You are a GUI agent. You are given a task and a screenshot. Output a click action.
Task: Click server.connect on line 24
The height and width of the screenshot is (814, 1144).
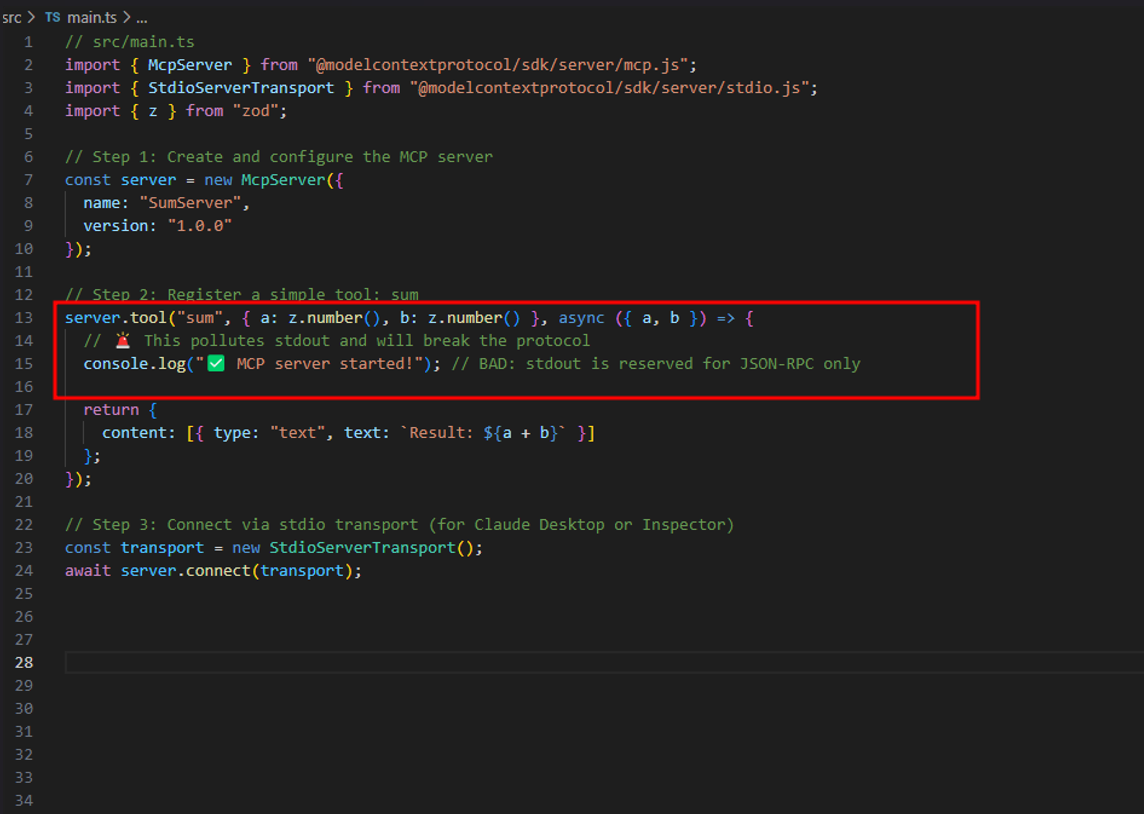click(x=187, y=571)
